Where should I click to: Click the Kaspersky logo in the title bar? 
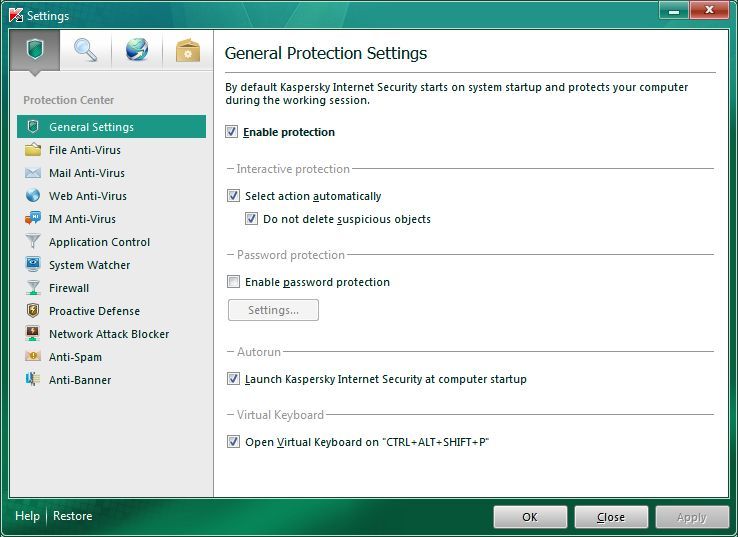coord(16,15)
